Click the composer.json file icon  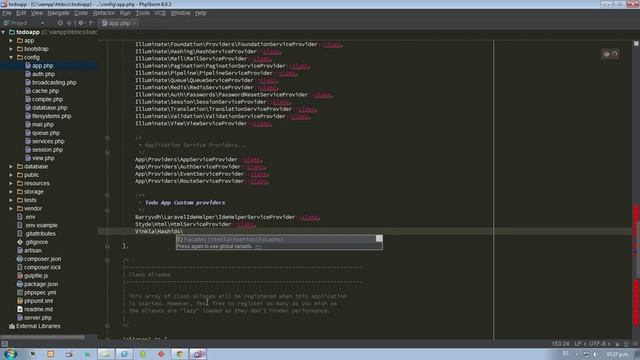coord(20,259)
